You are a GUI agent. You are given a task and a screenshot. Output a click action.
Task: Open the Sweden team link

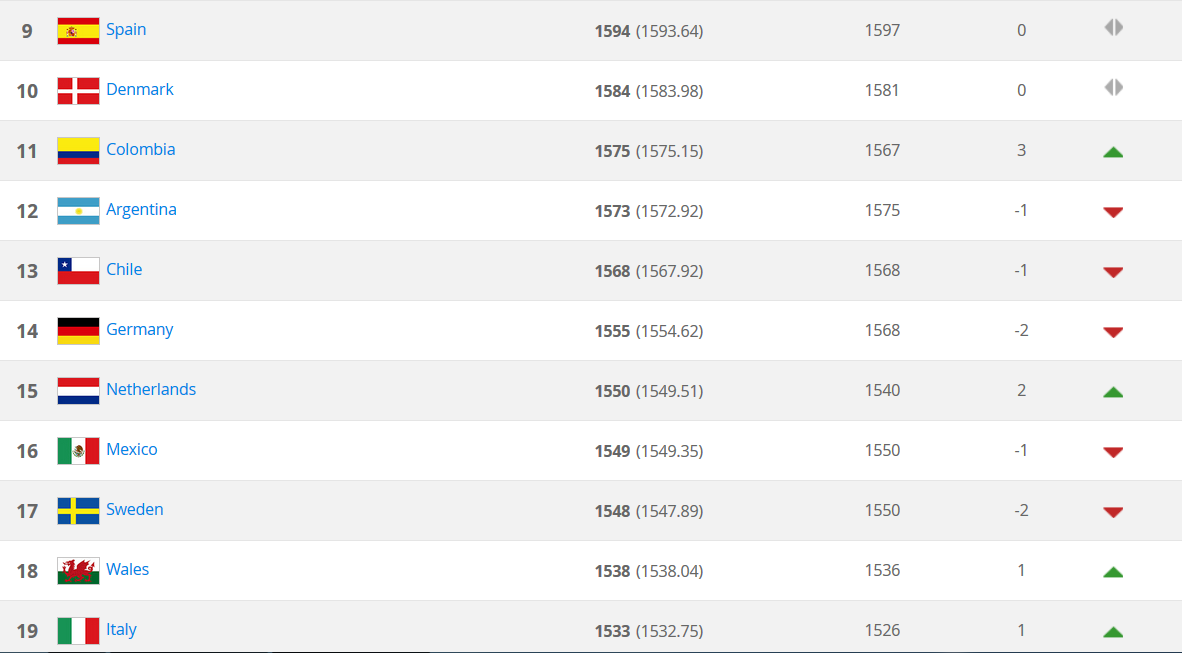point(135,509)
